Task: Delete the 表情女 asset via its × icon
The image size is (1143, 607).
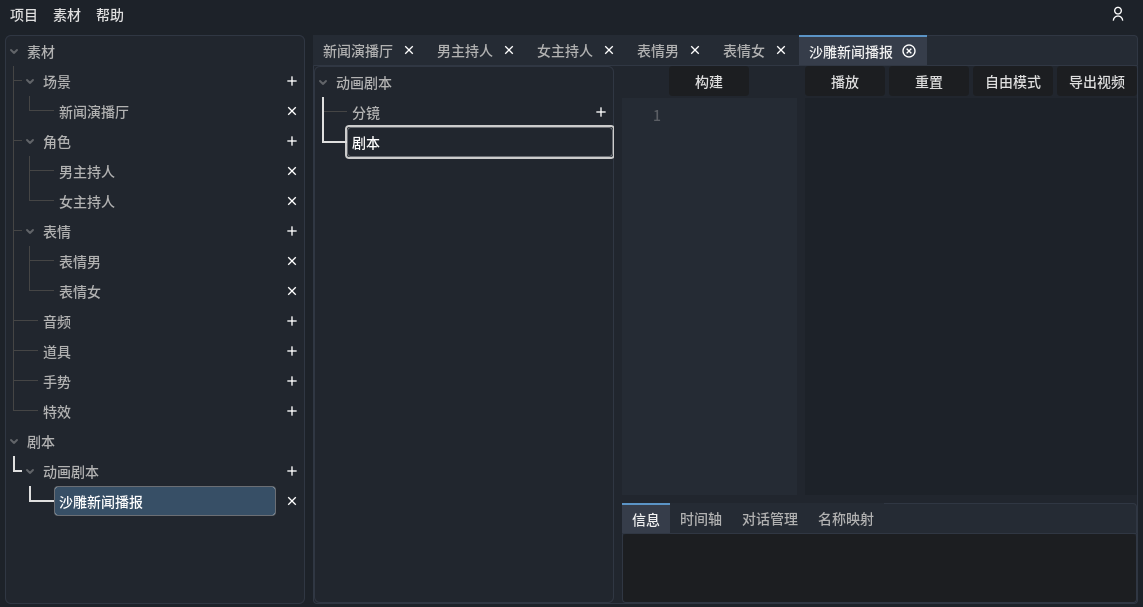Action: (x=291, y=291)
